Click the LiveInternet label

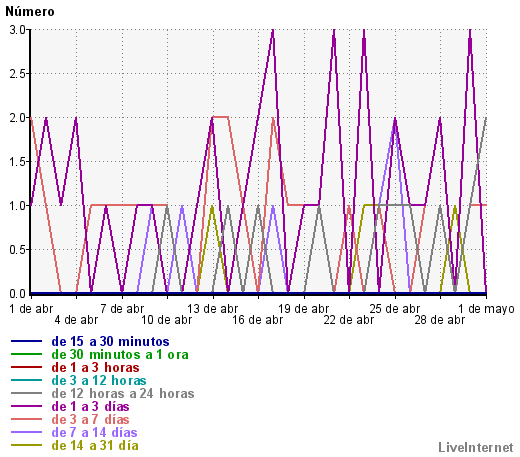(x=476, y=447)
